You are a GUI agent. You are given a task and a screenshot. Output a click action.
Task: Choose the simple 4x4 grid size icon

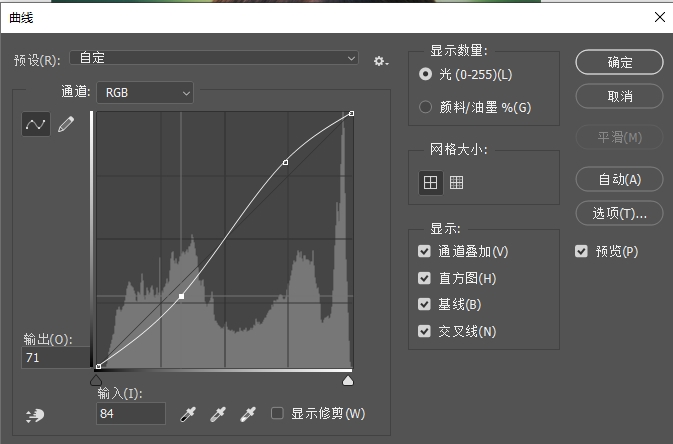point(430,182)
